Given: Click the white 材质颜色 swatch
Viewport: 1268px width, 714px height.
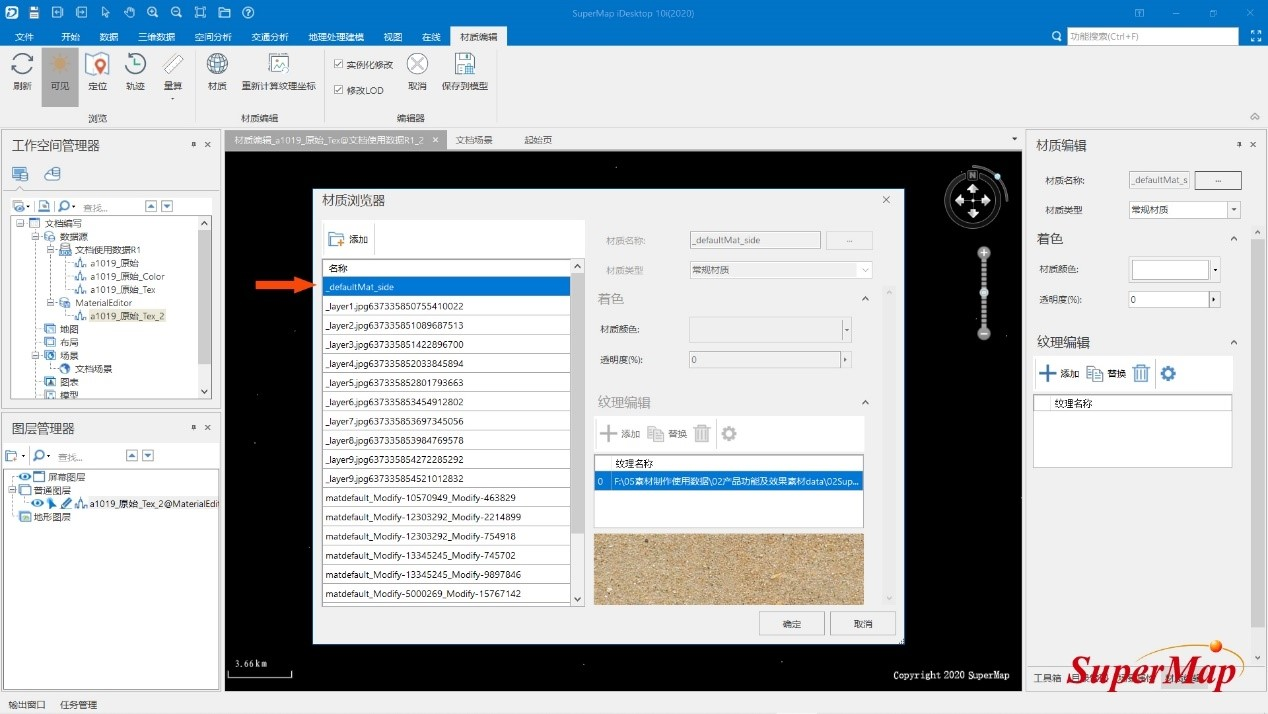Looking at the screenshot, I should (1169, 270).
